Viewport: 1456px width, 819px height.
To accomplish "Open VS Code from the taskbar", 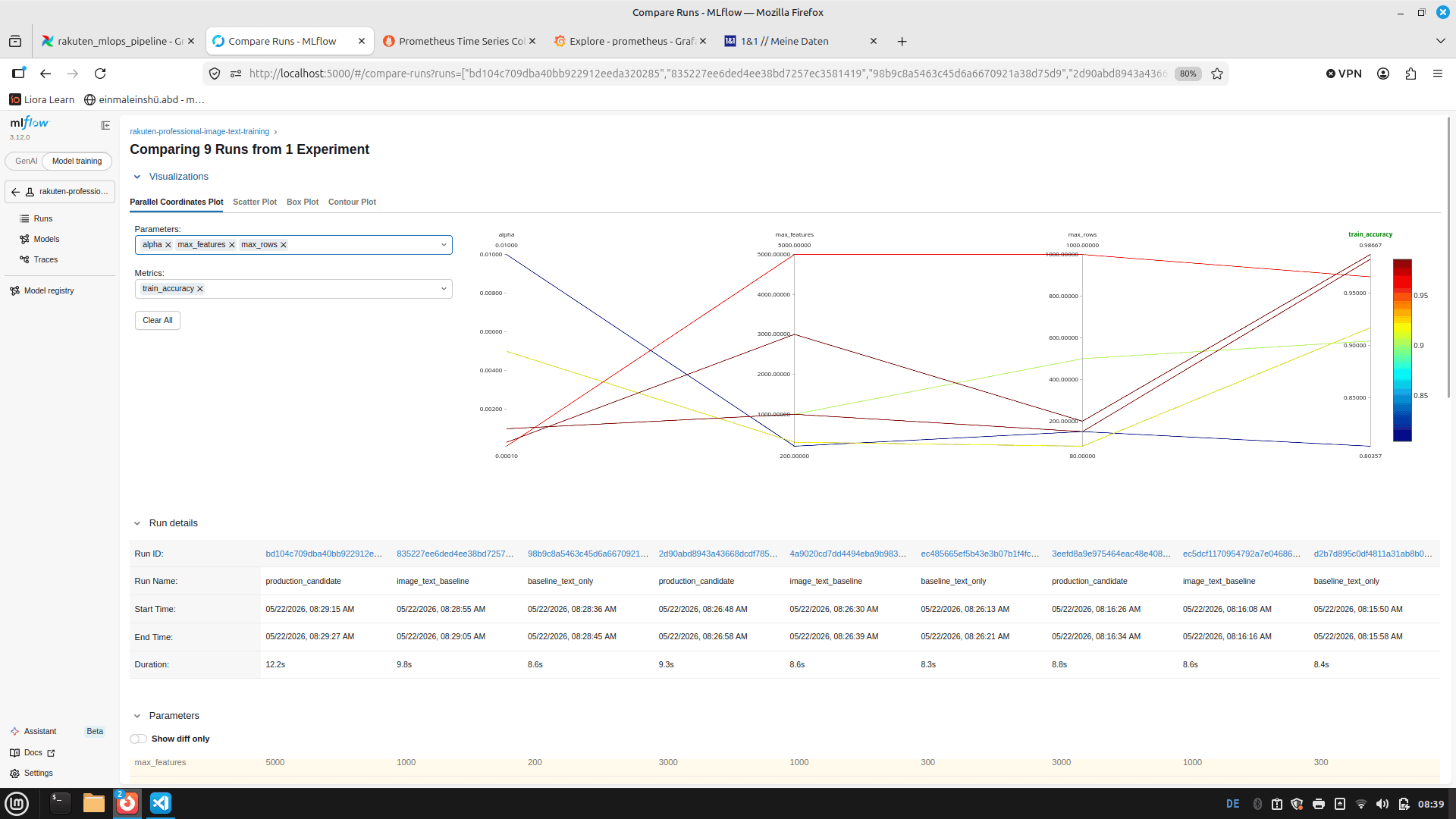I will coord(161,803).
